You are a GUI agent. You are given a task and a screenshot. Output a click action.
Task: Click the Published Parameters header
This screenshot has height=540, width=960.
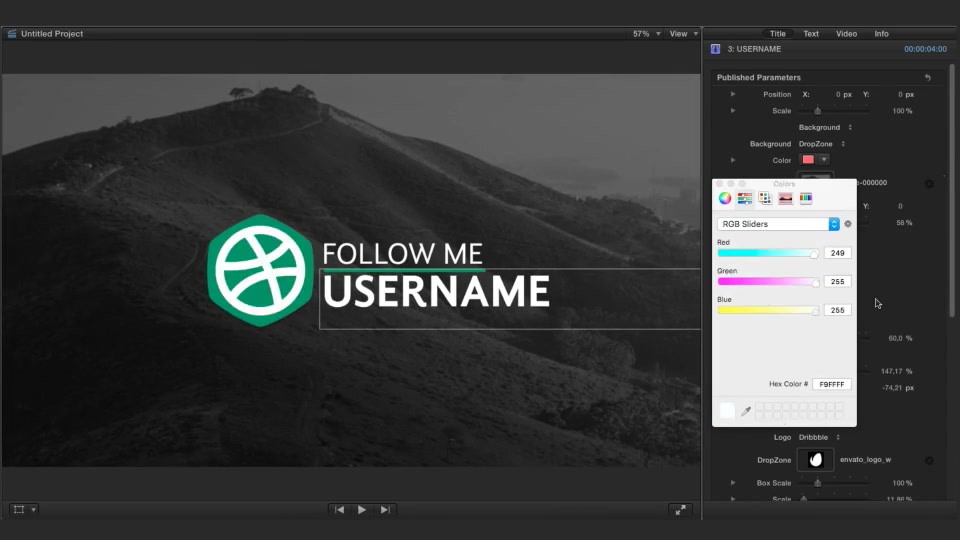tap(759, 78)
